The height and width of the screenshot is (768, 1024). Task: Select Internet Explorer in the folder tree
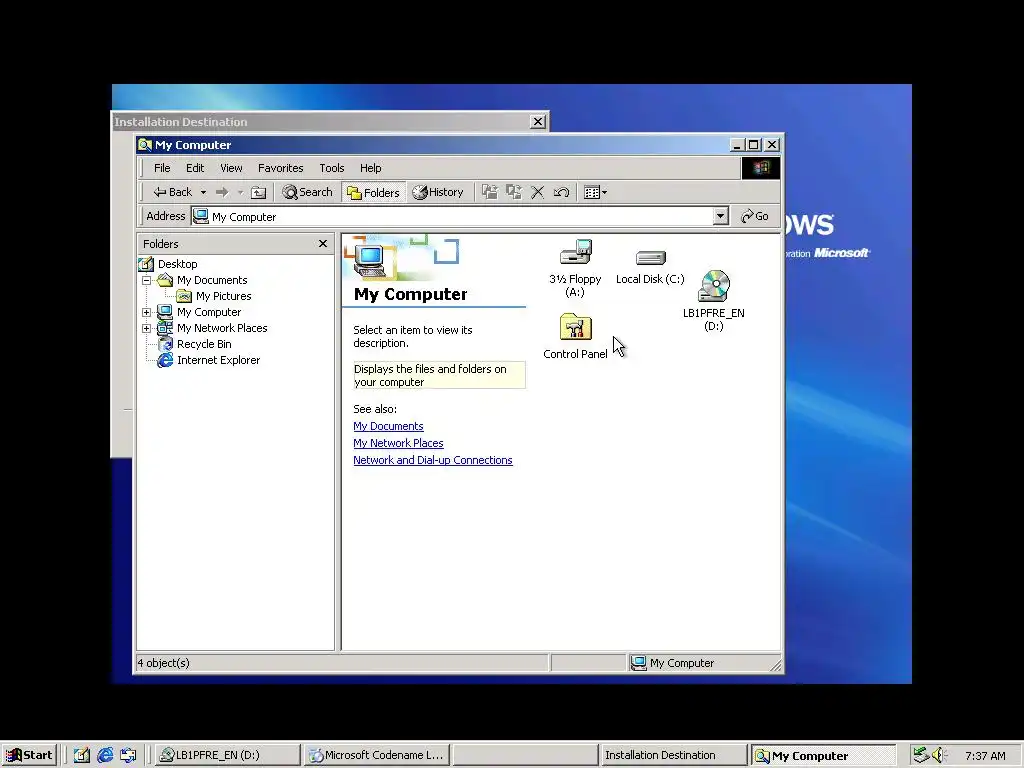tap(218, 360)
